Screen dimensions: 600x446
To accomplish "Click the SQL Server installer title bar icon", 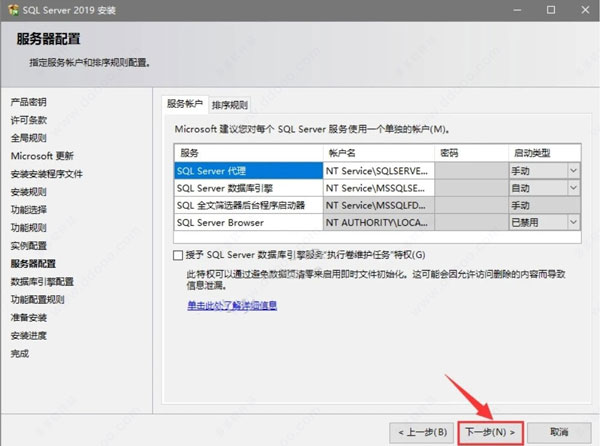I will pos(13,10).
